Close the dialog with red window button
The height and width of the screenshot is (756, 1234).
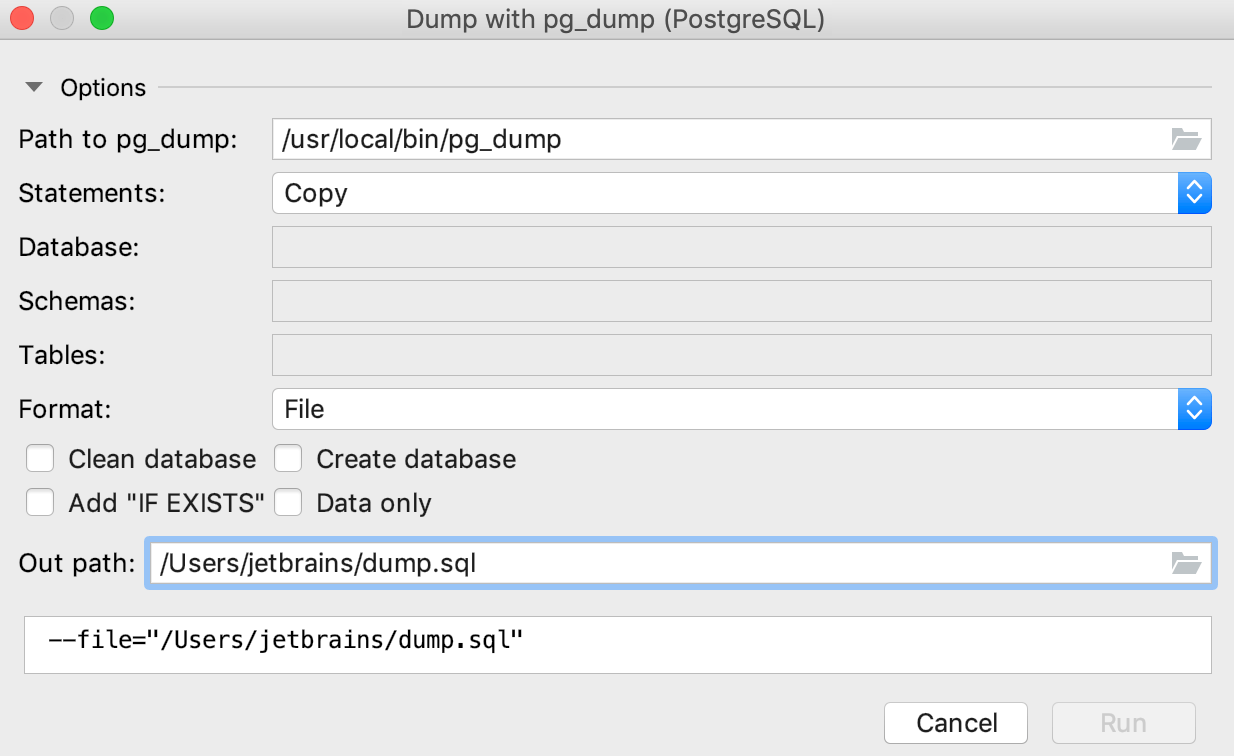(x=22, y=19)
